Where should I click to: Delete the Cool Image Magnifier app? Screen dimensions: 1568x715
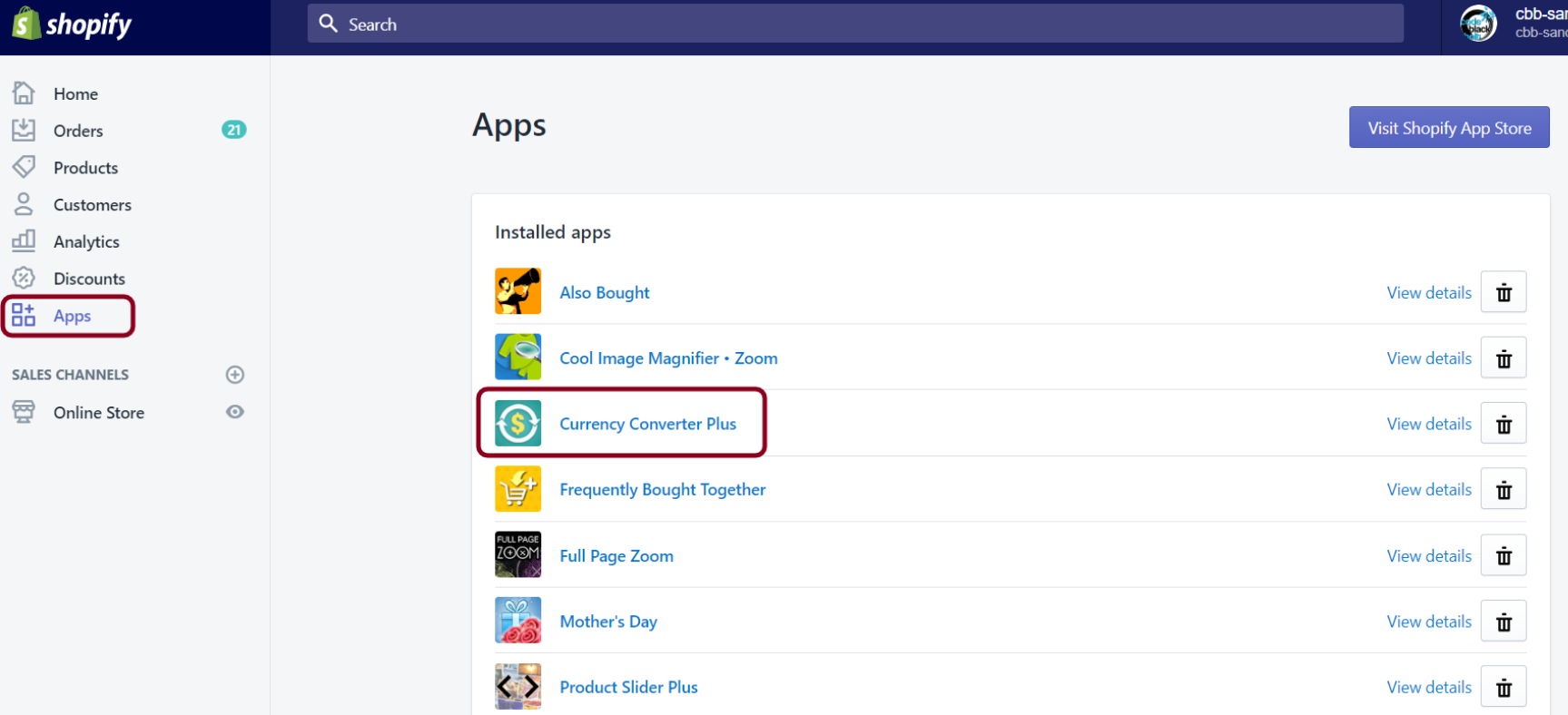click(1504, 358)
